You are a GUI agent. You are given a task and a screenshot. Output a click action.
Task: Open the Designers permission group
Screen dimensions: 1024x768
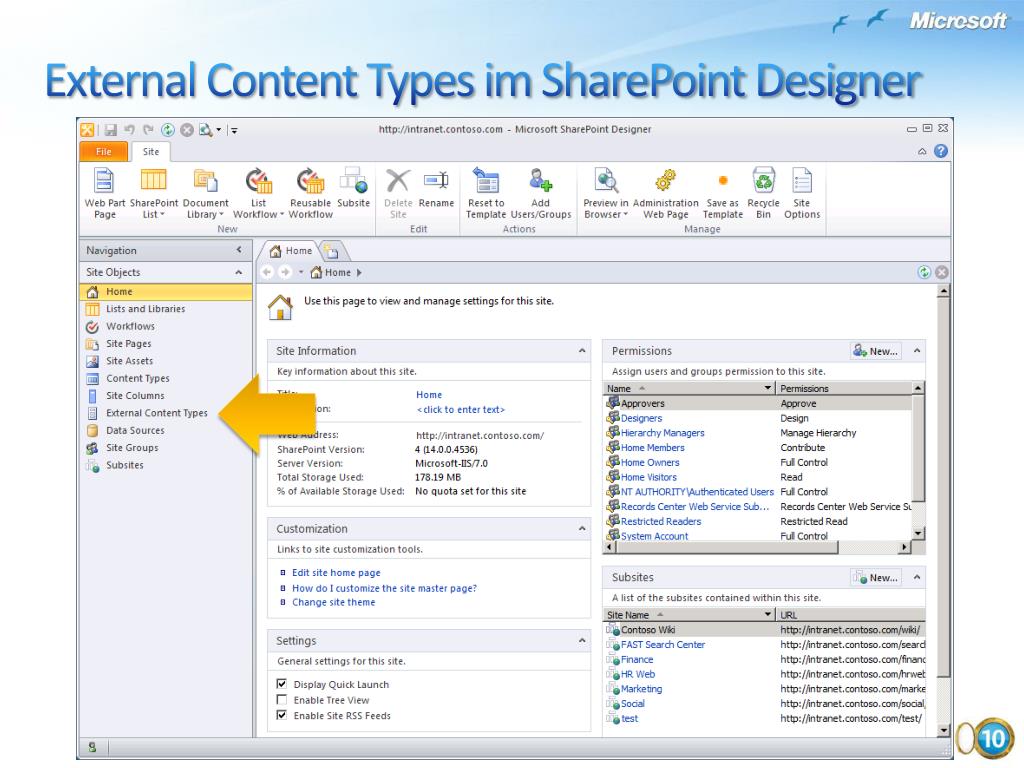coord(641,418)
